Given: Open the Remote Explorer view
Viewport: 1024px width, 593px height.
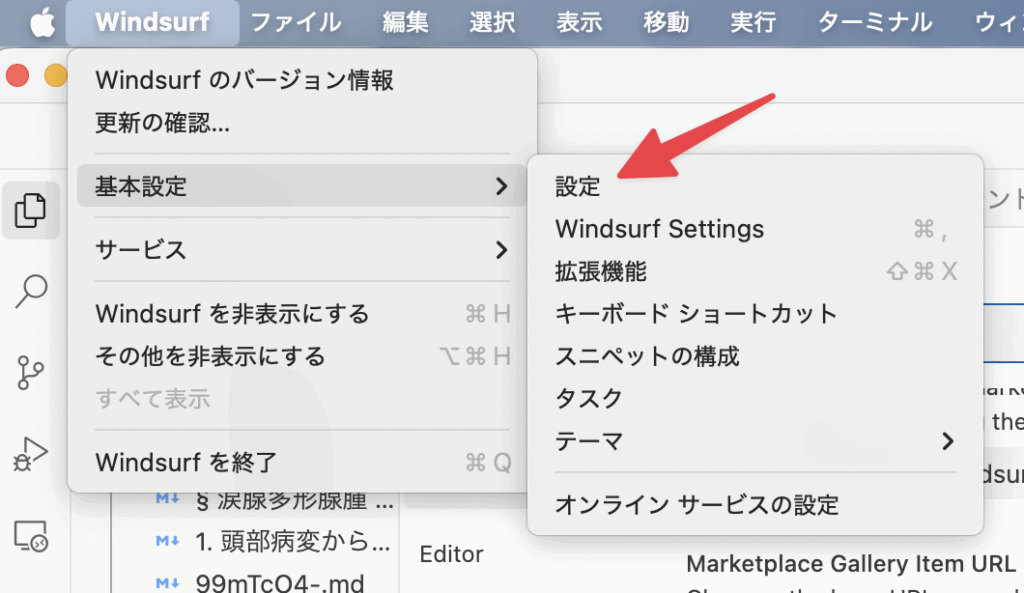Looking at the screenshot, I should (31, 536).
